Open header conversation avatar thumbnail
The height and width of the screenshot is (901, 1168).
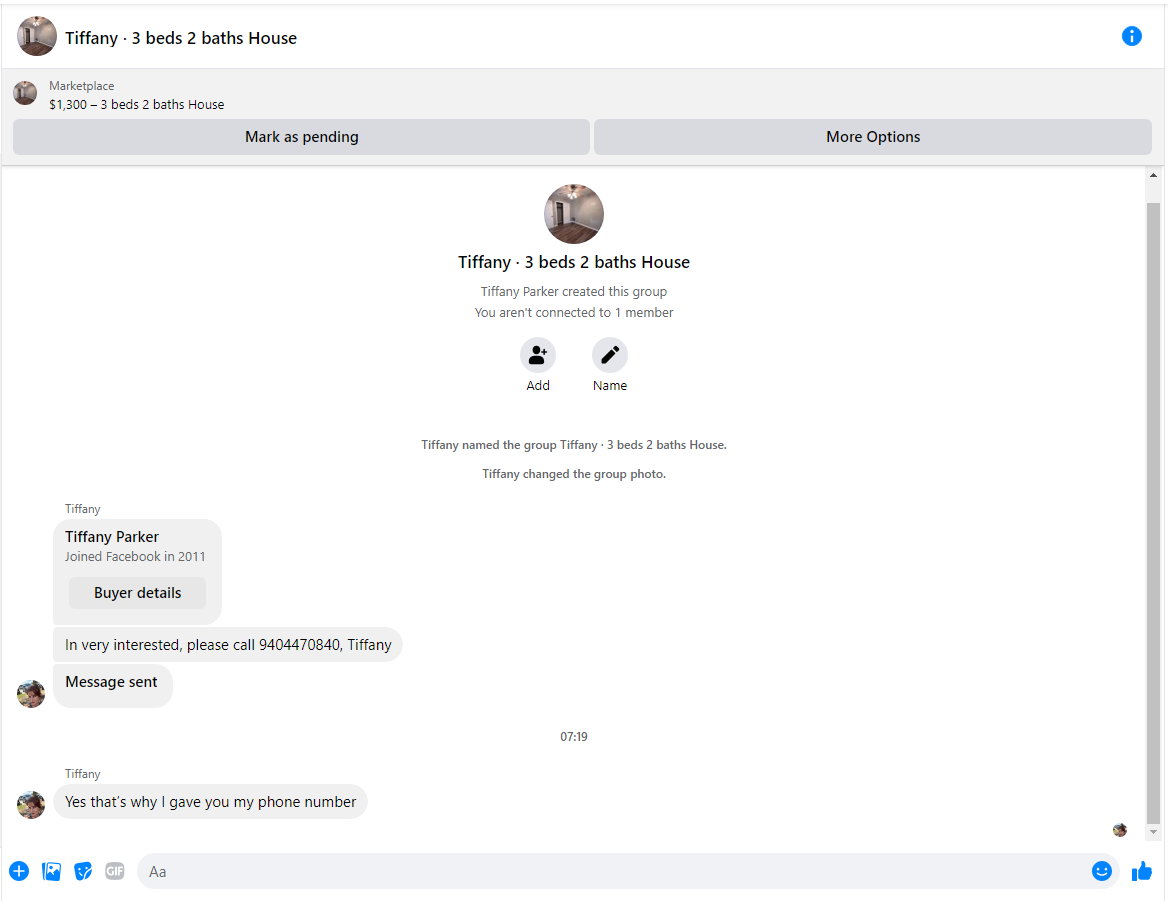(37, 37)
